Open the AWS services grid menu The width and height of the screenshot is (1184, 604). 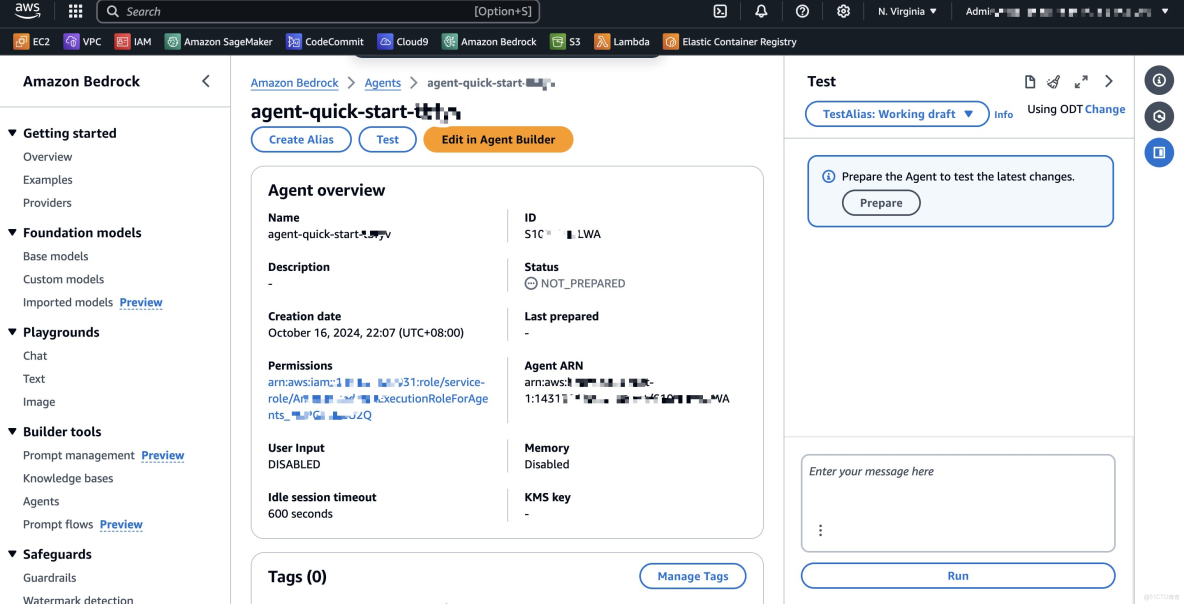coord(74,11)
